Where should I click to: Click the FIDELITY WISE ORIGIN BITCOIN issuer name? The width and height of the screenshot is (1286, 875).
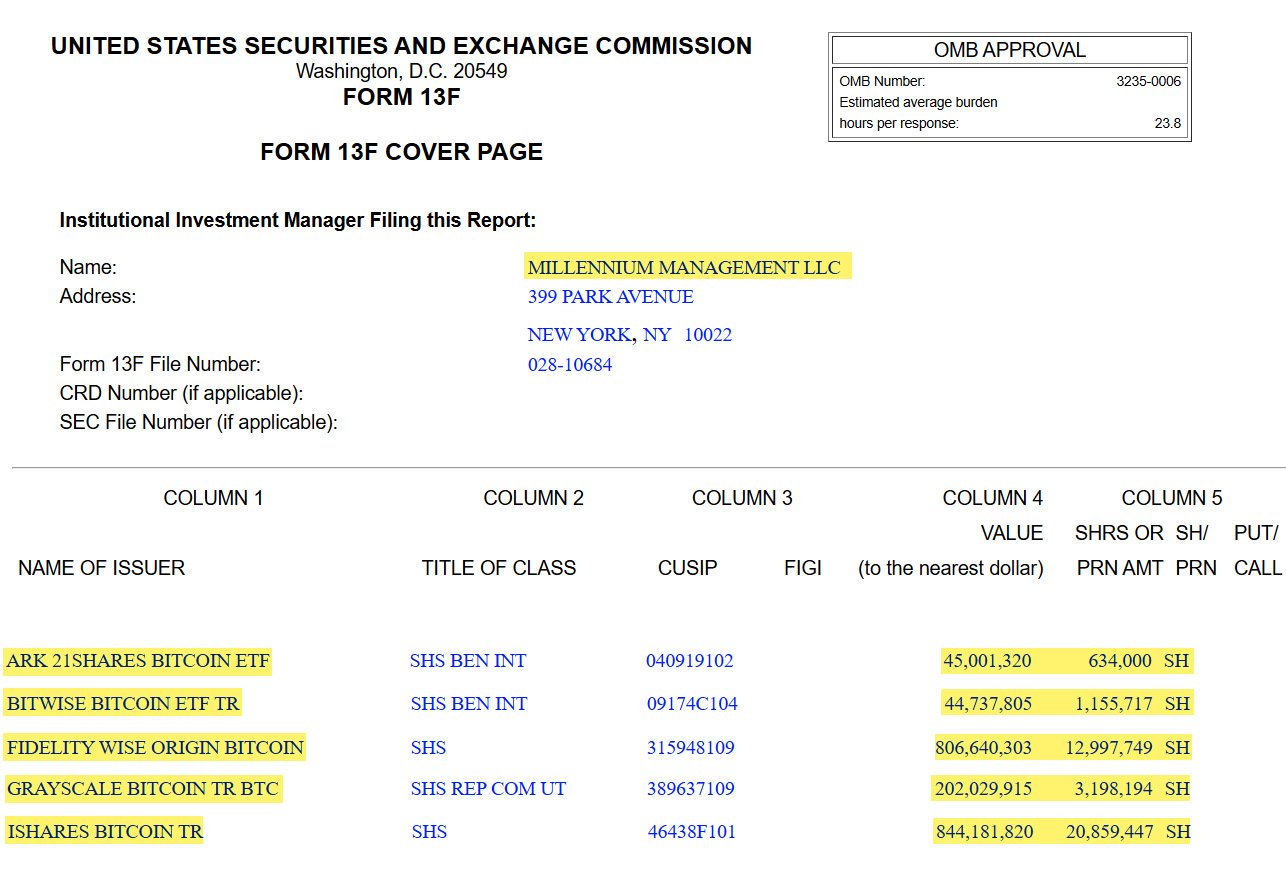pos(155,747)
